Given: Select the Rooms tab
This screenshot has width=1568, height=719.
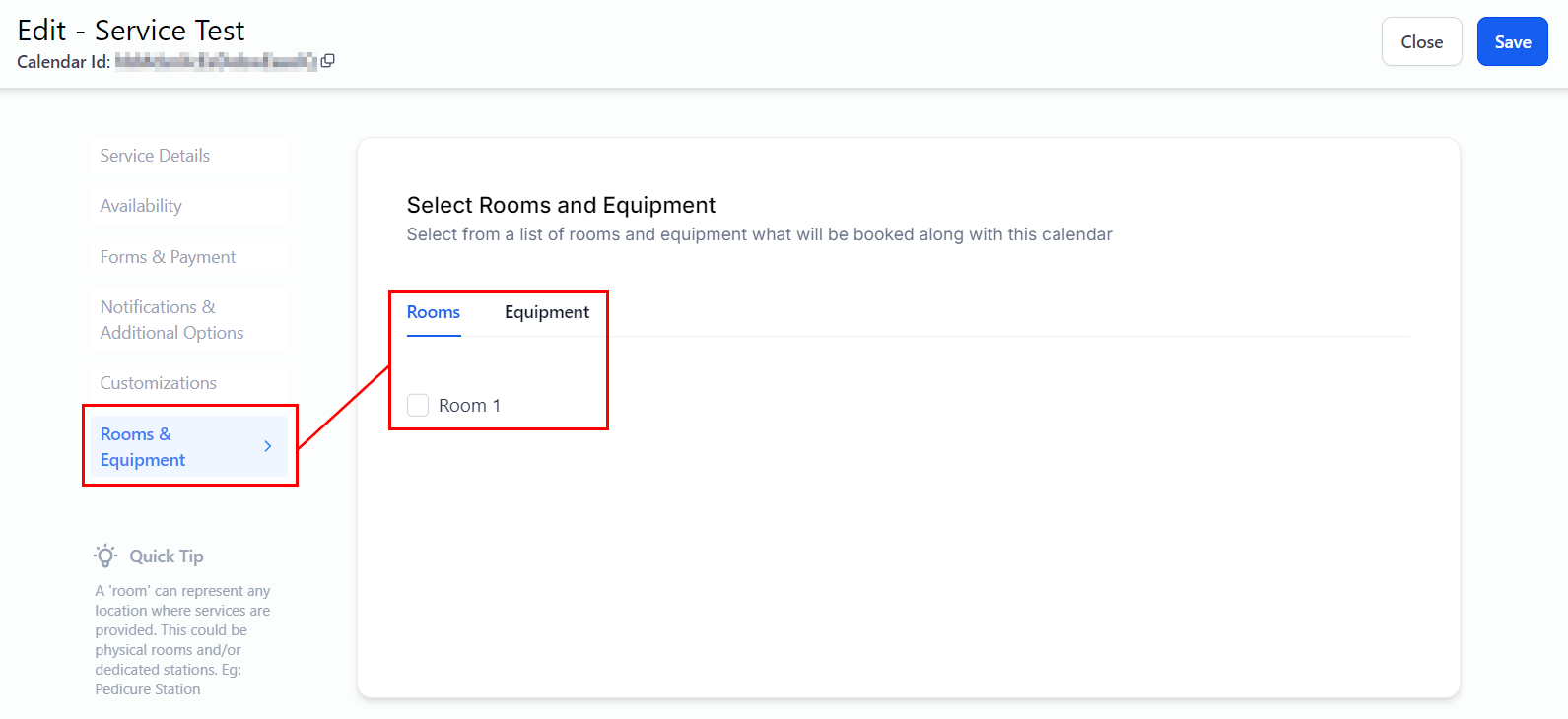Looking at the screenshot, I should (434, 312).
